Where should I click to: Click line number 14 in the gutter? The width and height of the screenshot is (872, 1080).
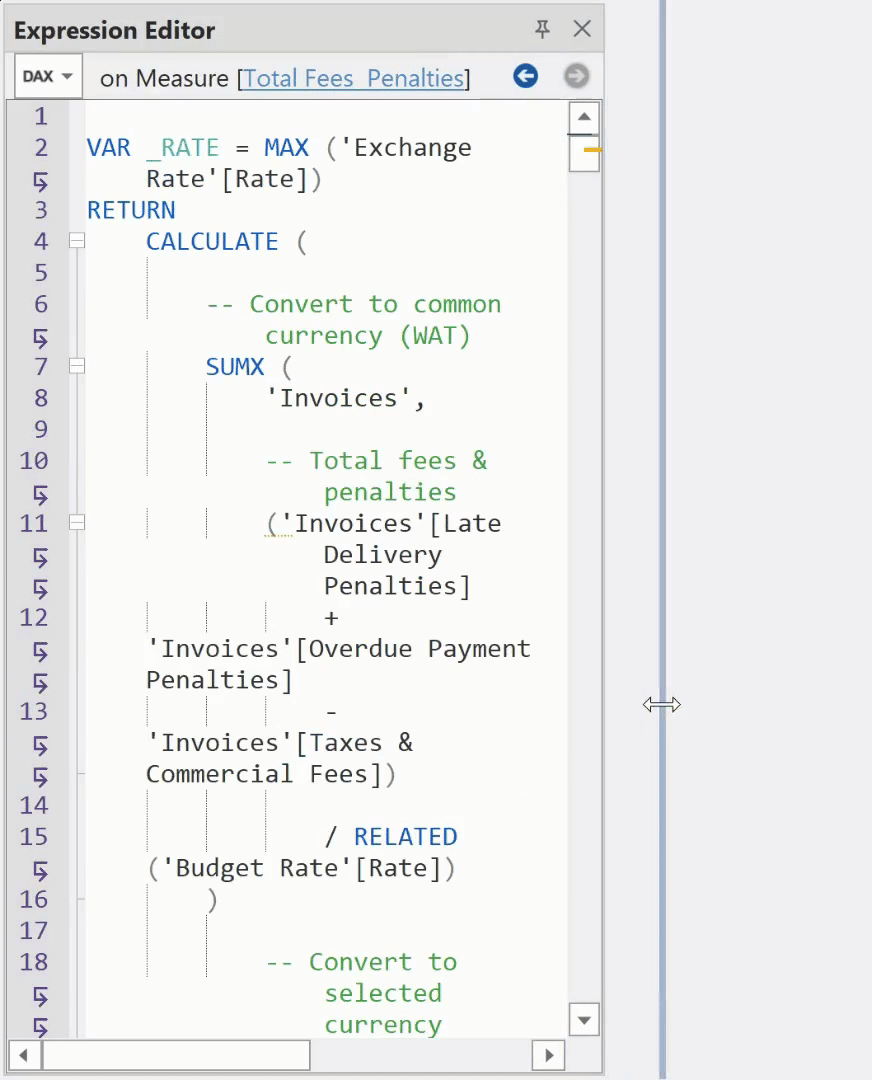(x=34, y=805)
